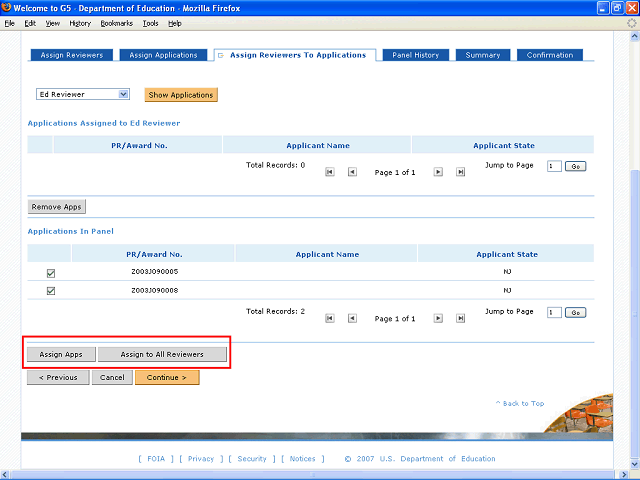The width and height of the screenshot is (640, 480).
Task: Go to previous page in Ed Reviewer table
Action: 352,172
